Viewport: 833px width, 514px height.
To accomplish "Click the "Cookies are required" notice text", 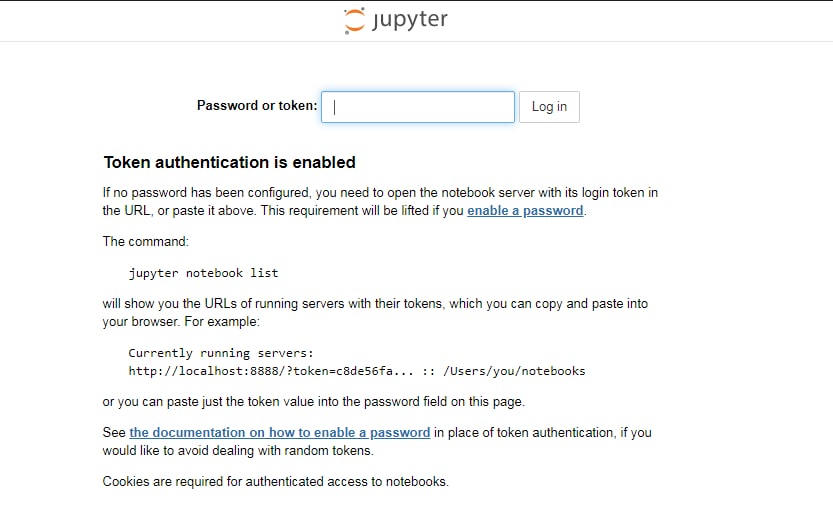I will click(276, 482).
